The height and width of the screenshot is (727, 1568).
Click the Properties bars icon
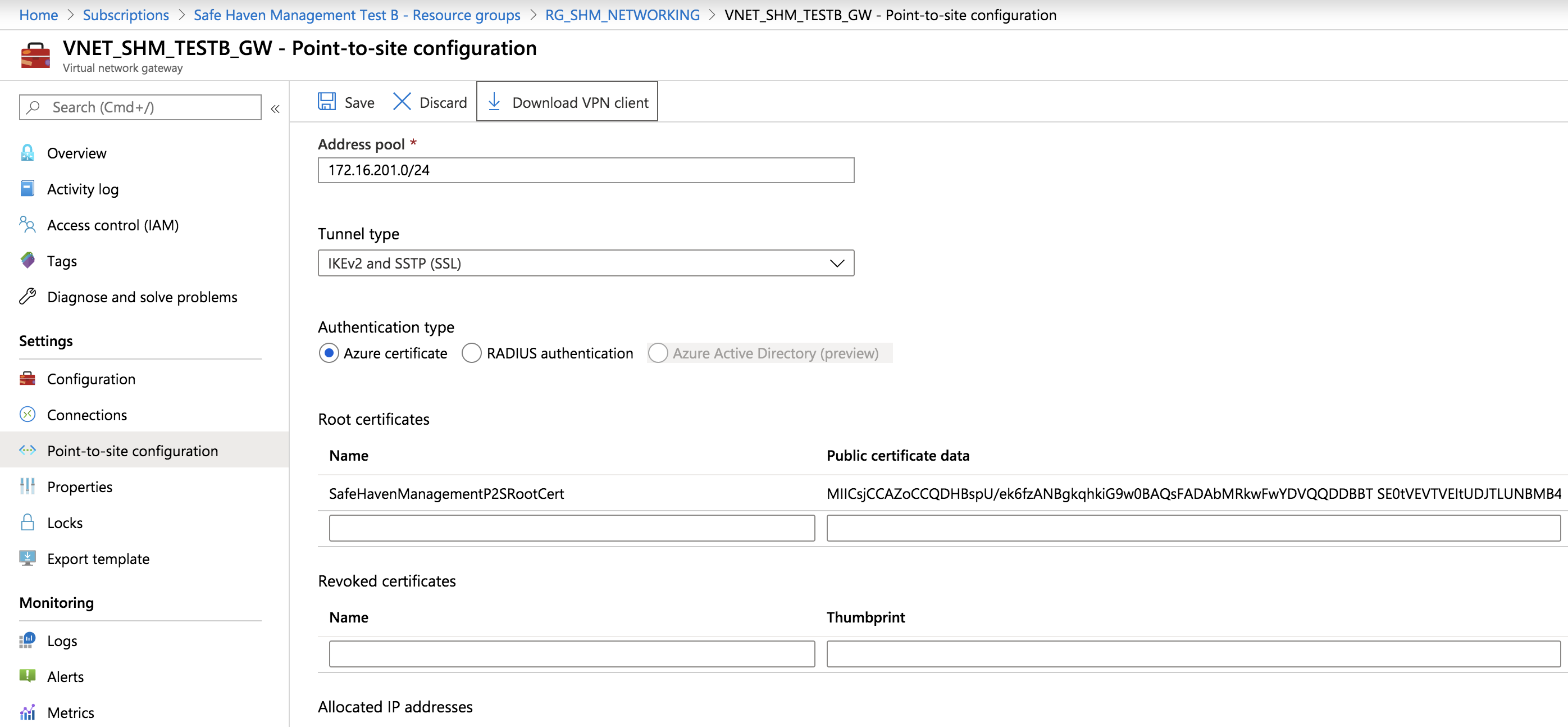click(x=28, y=487)
